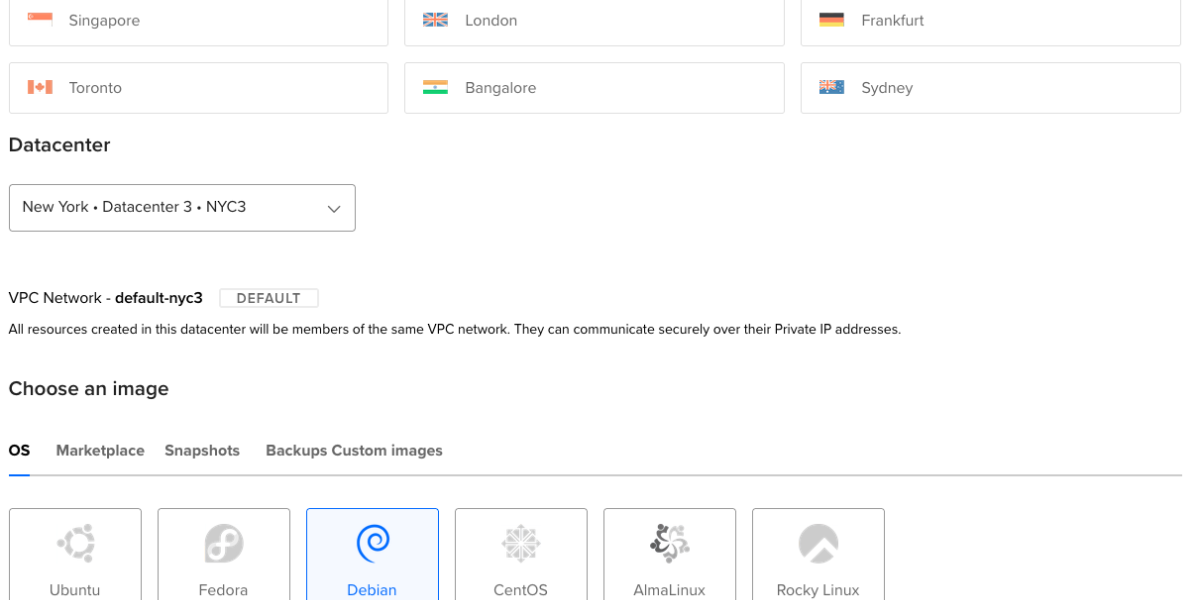Open the Custom images tab
1200x600 pixels.
(x=388, y=451)
